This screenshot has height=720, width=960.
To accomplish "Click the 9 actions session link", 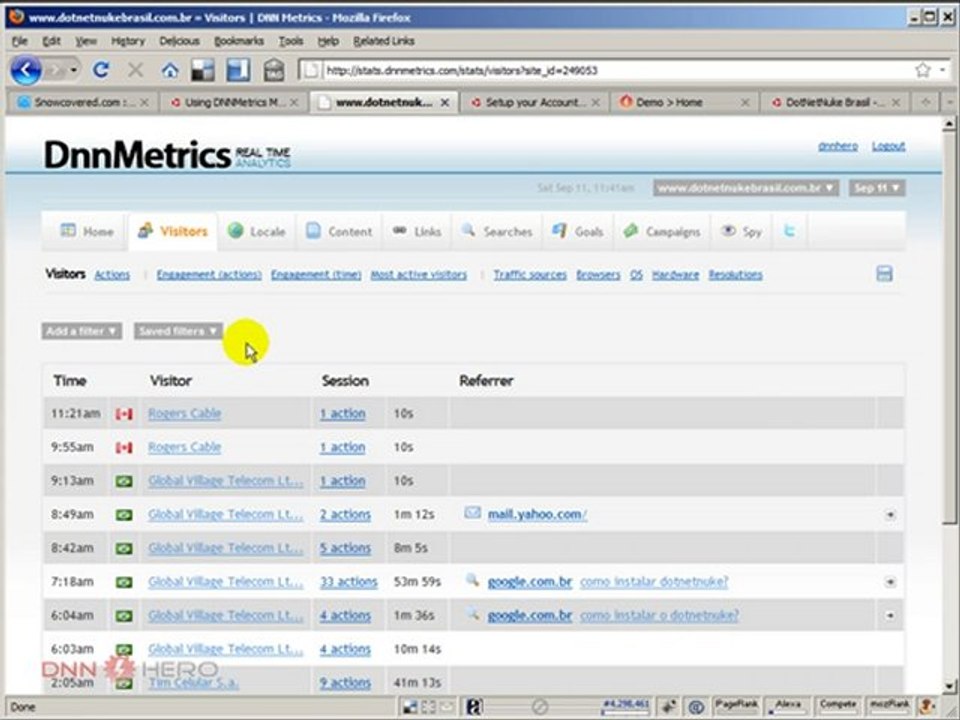I will point(345,683).
